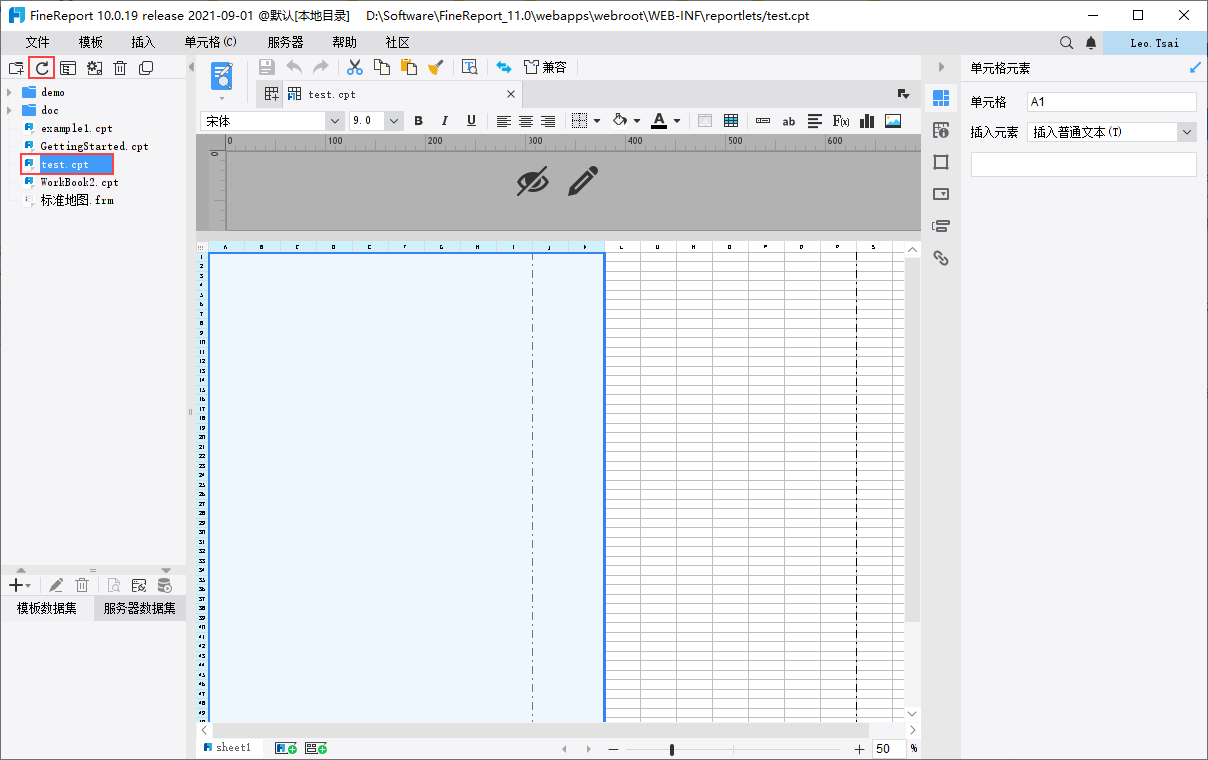
Task: Toggle bold formatting
Action: click(419, 121)
